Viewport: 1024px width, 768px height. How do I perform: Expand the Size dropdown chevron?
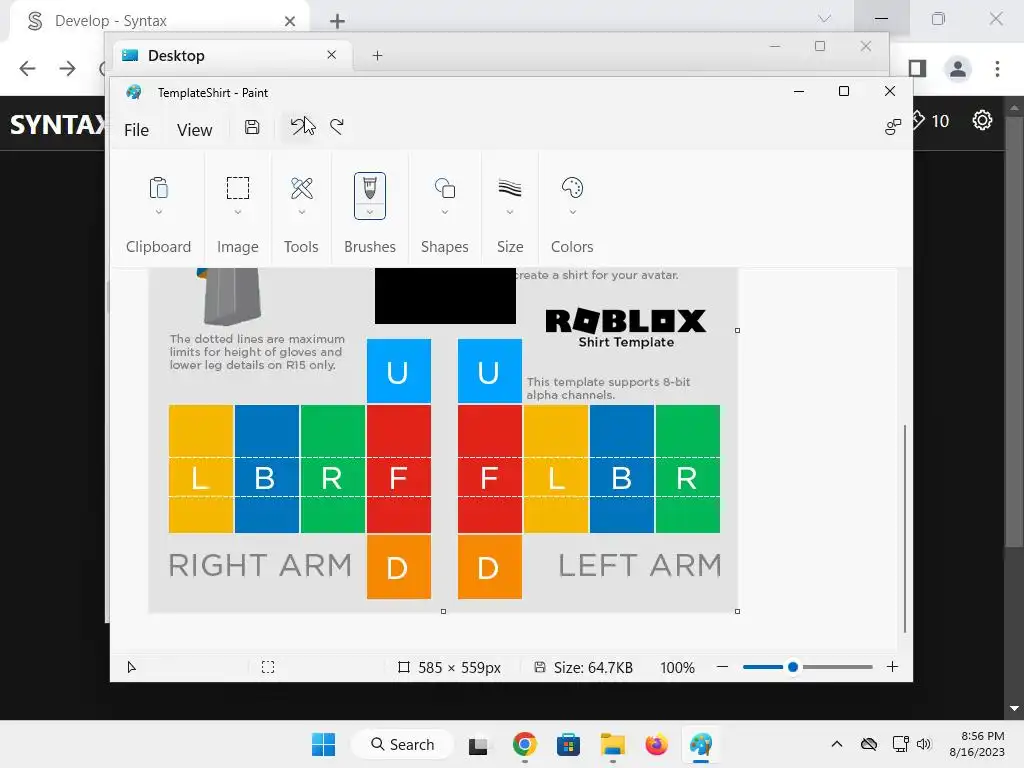510,212
